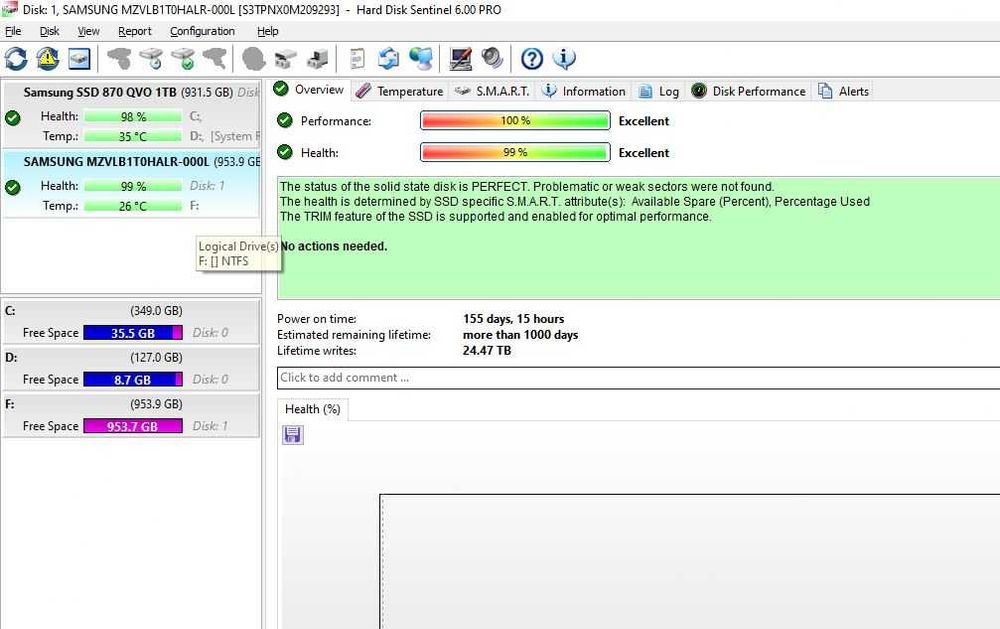Switch to the Overview tab

(x=309, y=90)
